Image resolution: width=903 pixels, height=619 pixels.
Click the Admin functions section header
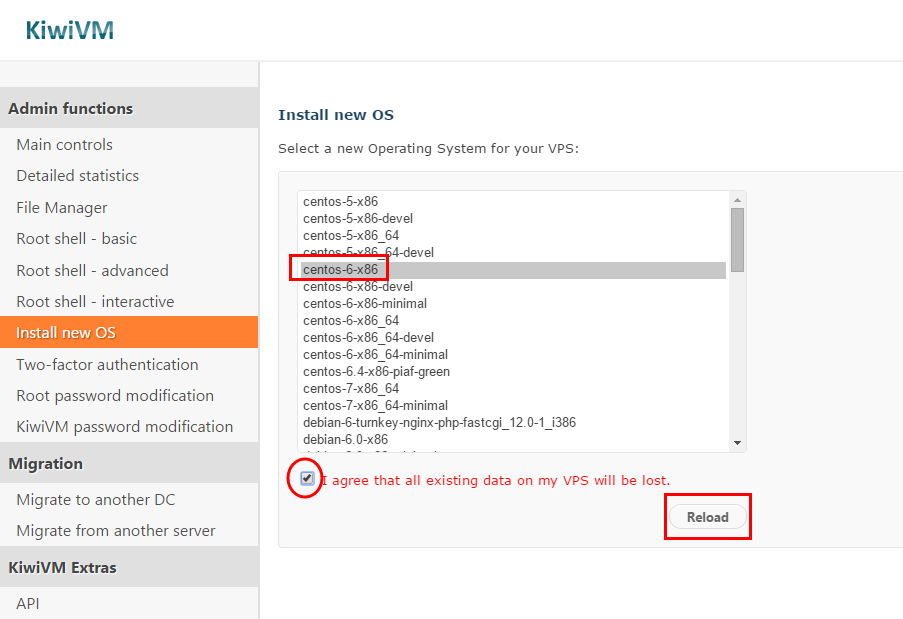click(x=129, y=108)
